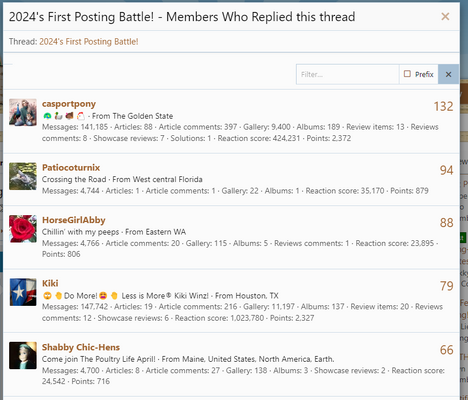Click Patiocoturnix's reply count 94
Viewport: 468px width, 400px height.
446,170
